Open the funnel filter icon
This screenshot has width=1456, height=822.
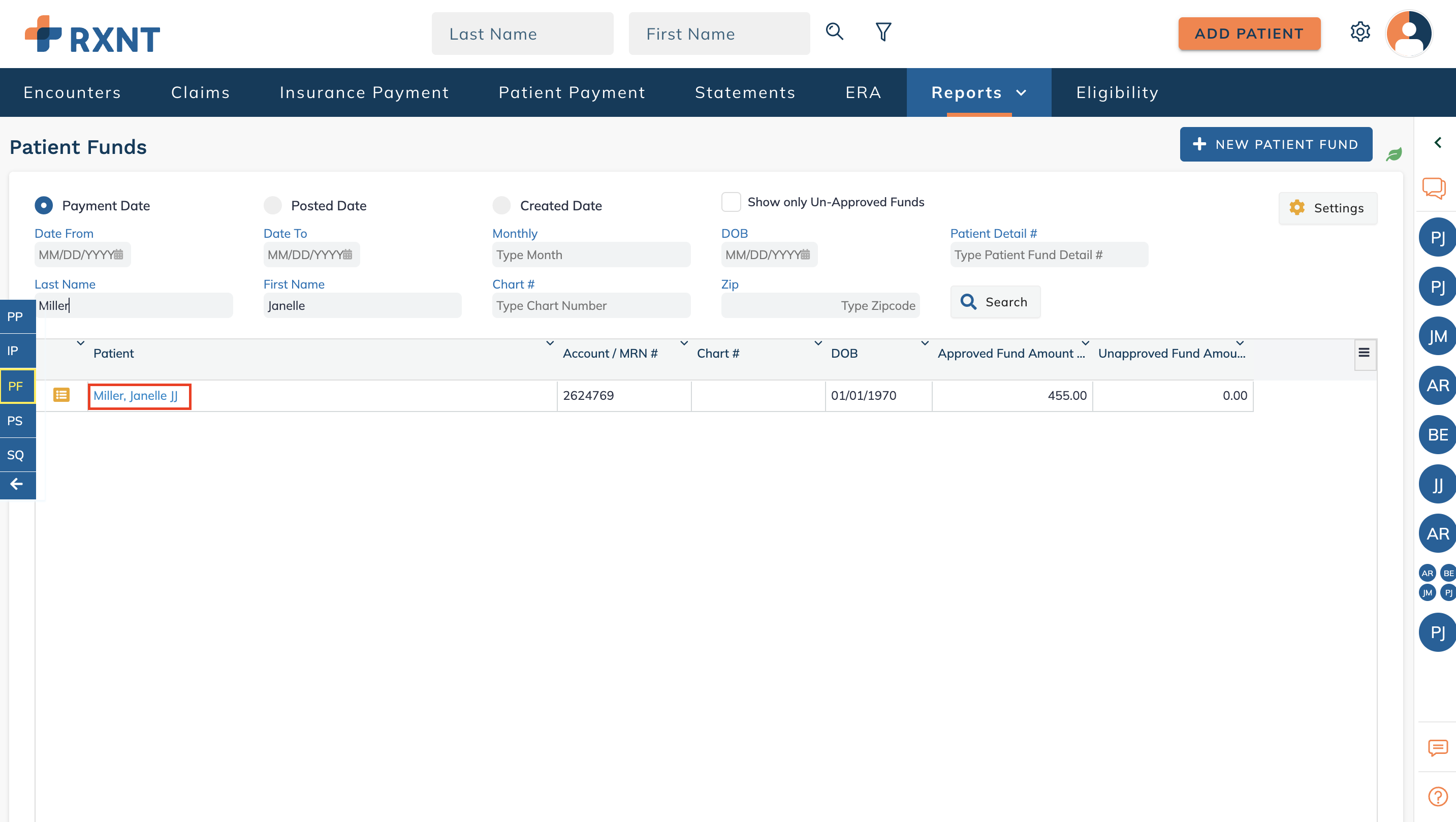(x=883, y=31)
